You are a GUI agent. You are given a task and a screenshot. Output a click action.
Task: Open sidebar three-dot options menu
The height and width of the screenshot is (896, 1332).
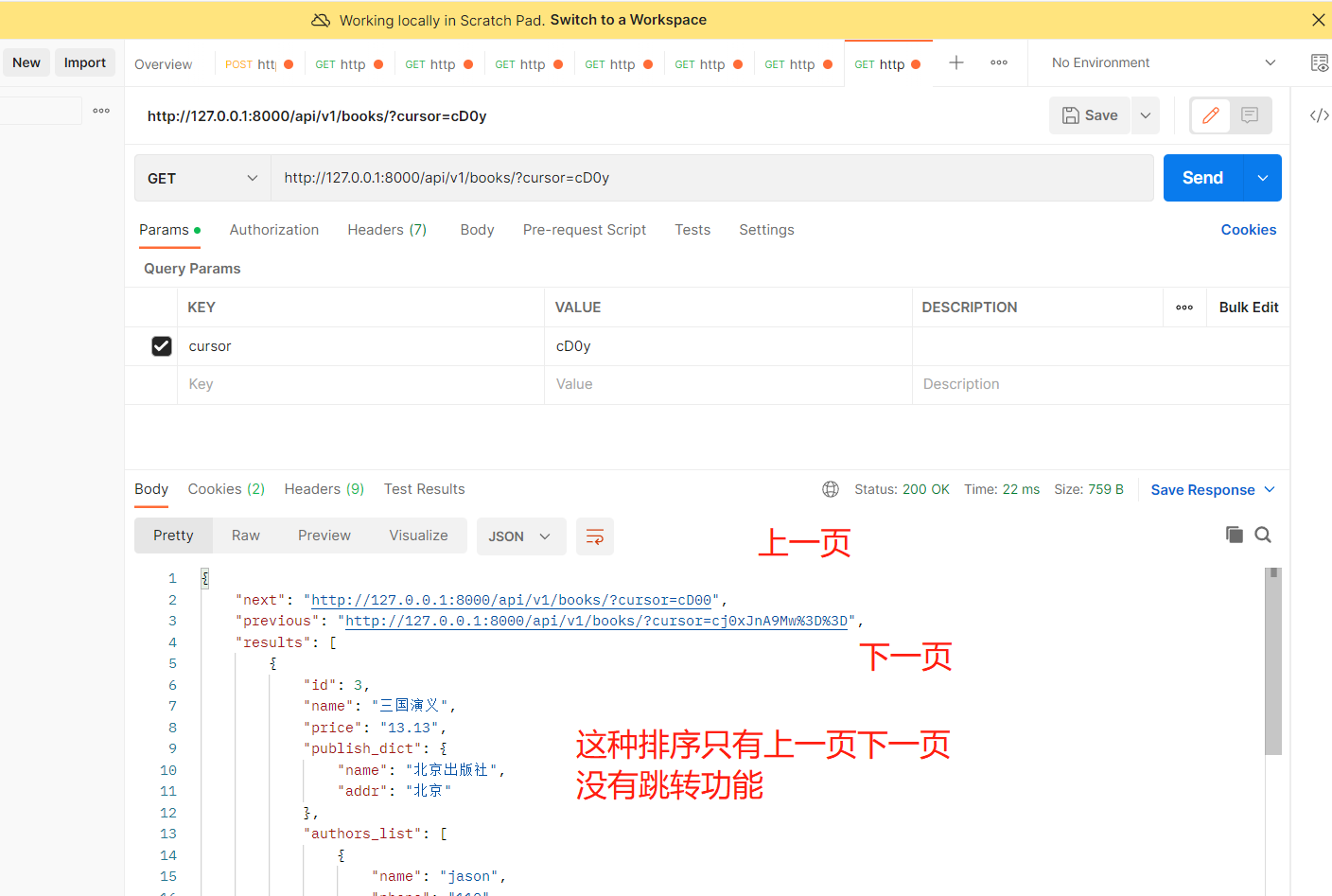click(101, 111)
